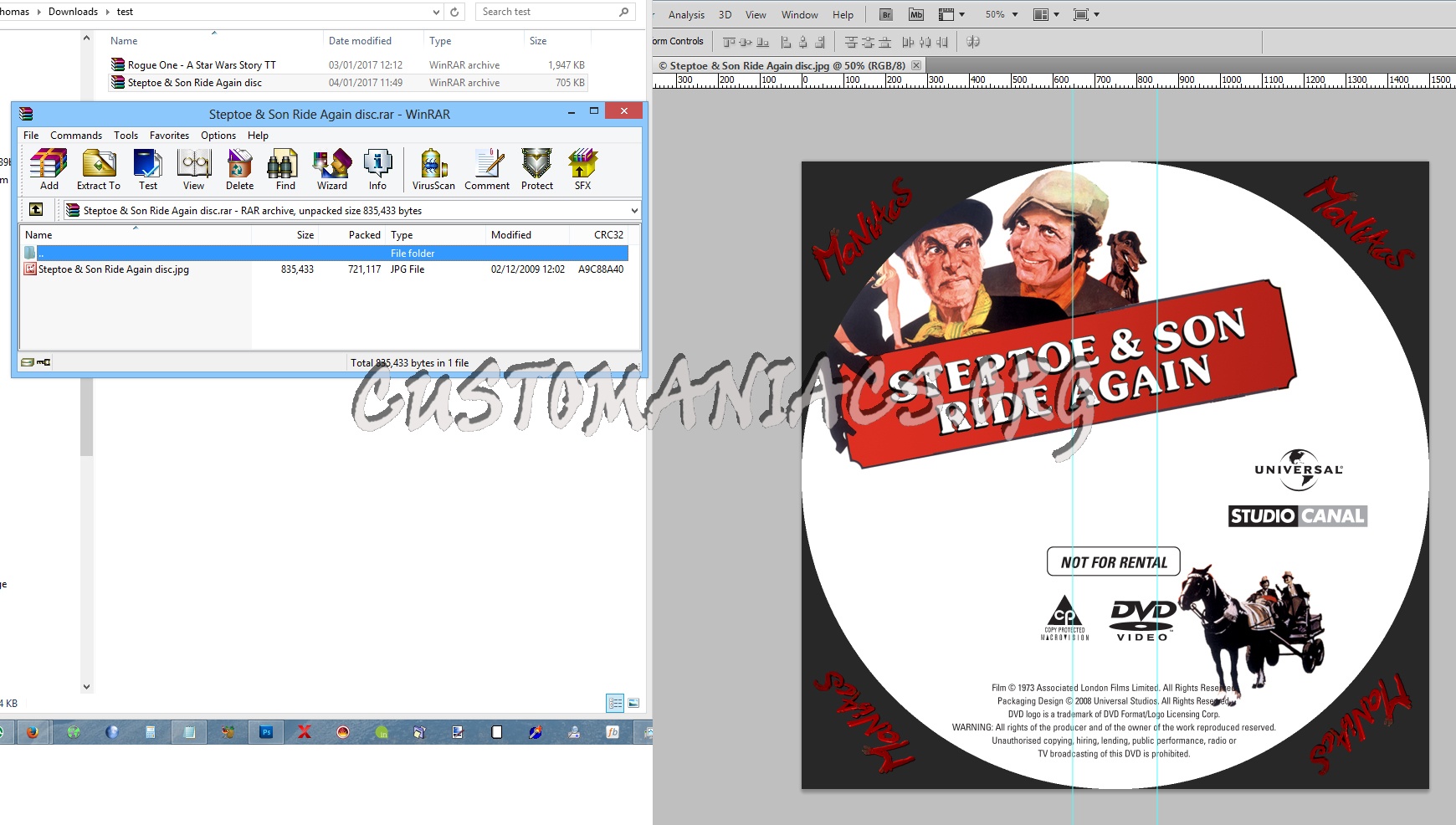Sort WinRAR list by Packed column

(364, 235)
